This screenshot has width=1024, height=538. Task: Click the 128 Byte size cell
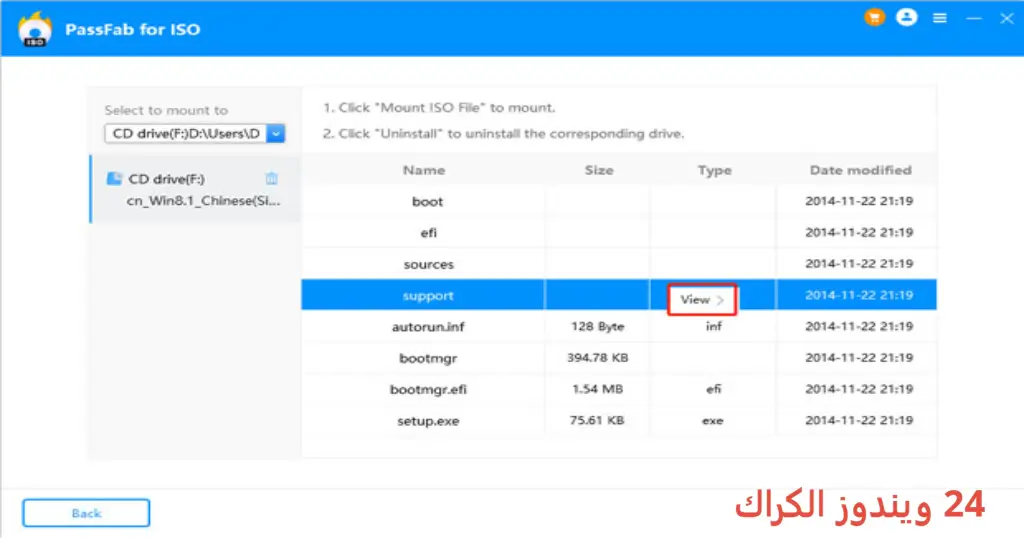pos(598,326)
